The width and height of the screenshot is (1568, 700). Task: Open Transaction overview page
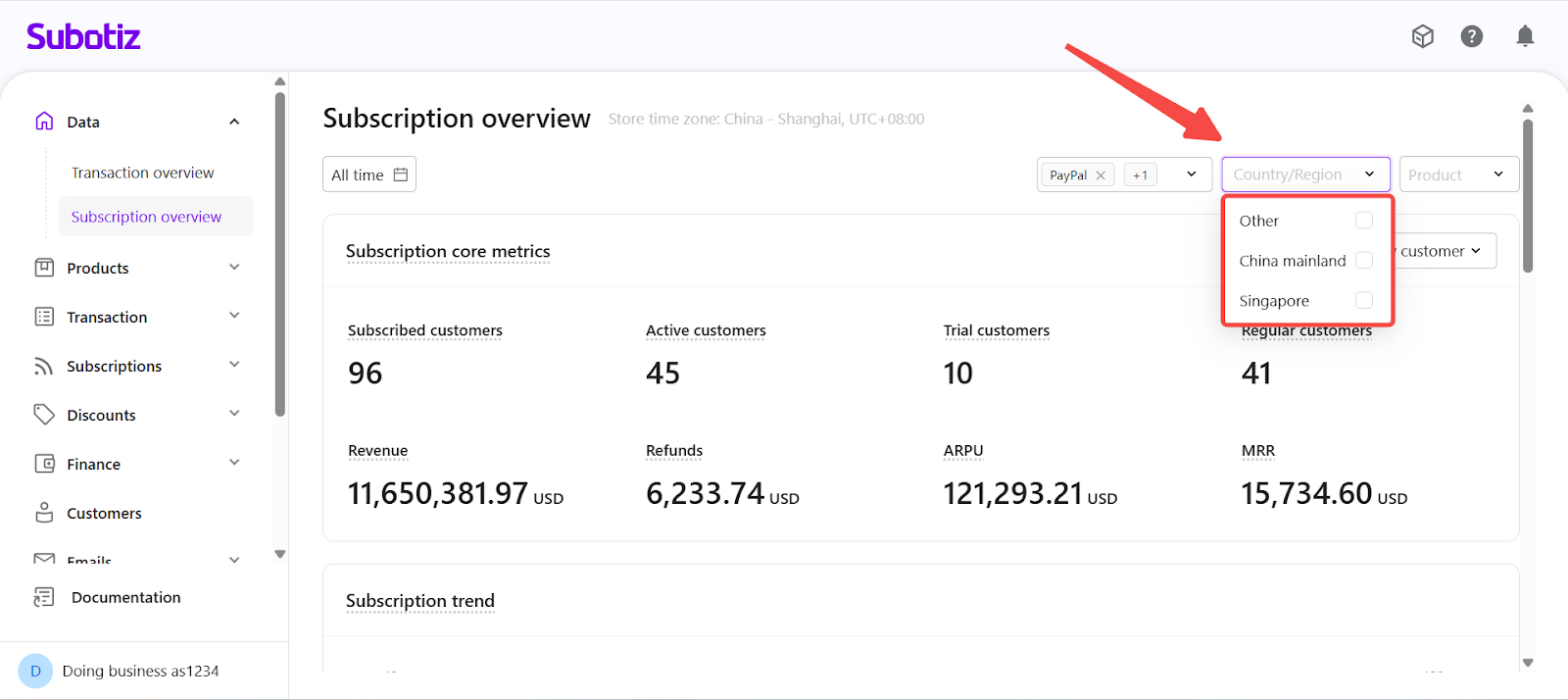tap(142, 173)
